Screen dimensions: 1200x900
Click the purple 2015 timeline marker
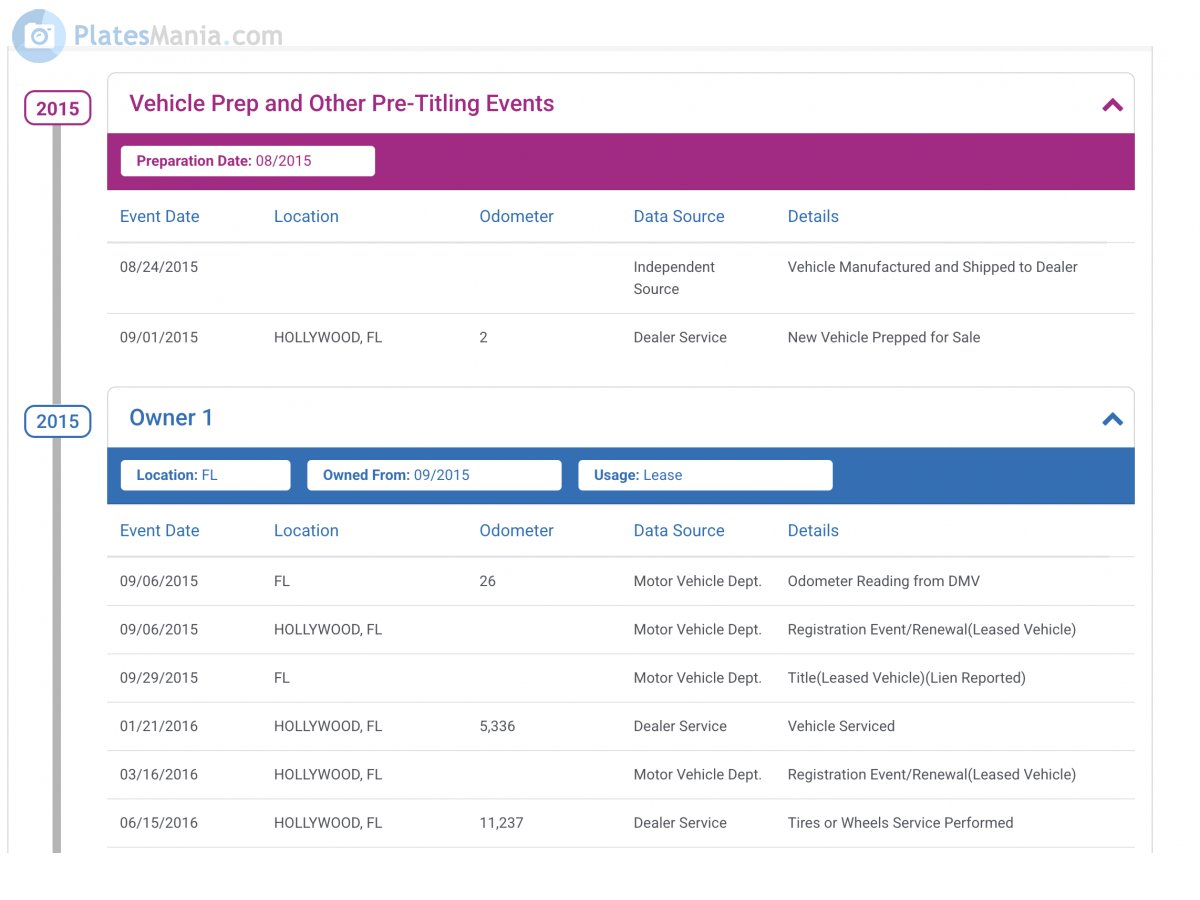[58, 108]
